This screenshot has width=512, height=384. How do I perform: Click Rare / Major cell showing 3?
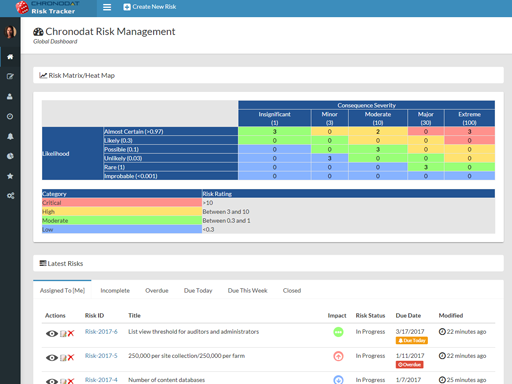pos(426,167)
